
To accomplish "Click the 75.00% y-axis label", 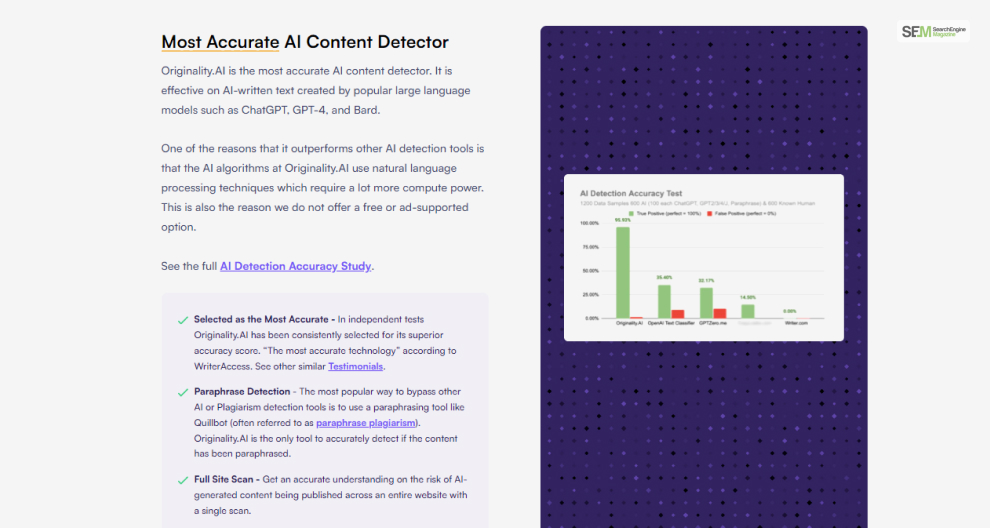I will [x=591, y=247].
